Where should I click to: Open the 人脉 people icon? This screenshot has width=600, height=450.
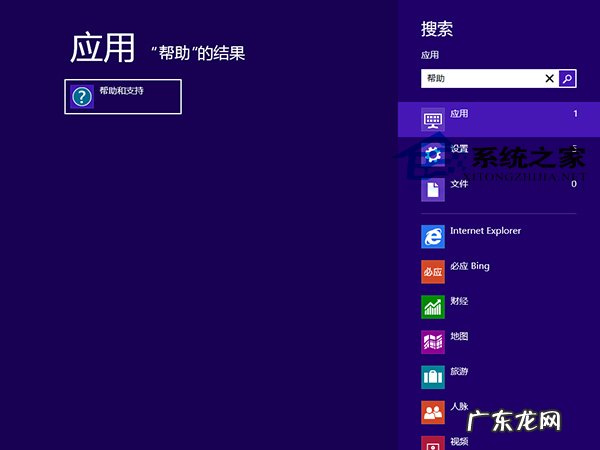[x=433, y=412]
